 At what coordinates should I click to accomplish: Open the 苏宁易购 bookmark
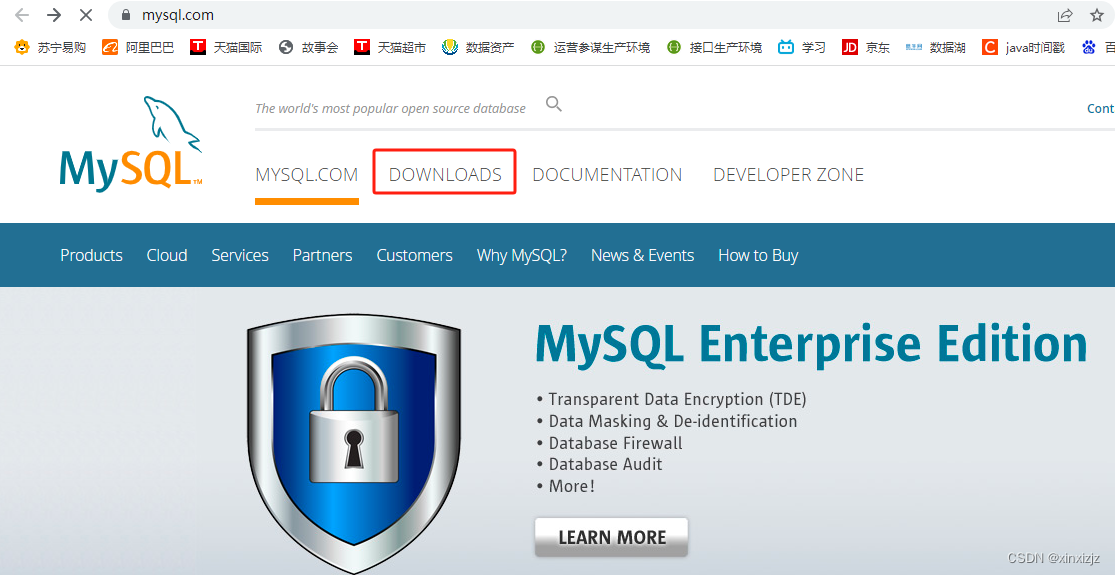click(50, 48)
